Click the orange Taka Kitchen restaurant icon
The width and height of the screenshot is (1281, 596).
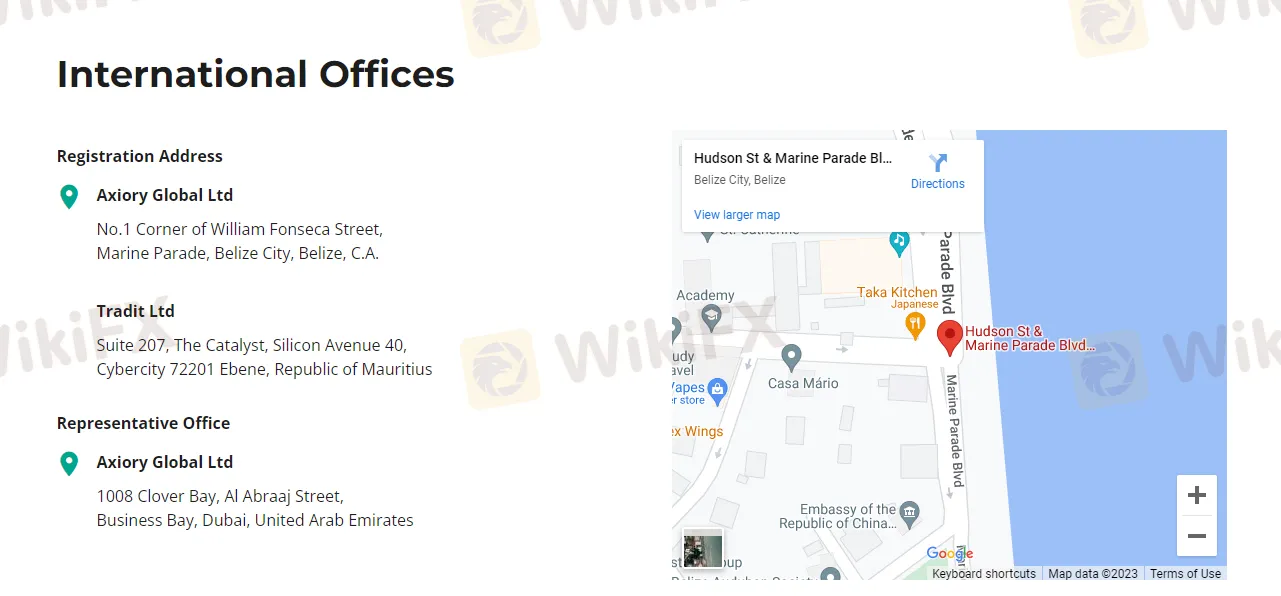click(914, 324)
